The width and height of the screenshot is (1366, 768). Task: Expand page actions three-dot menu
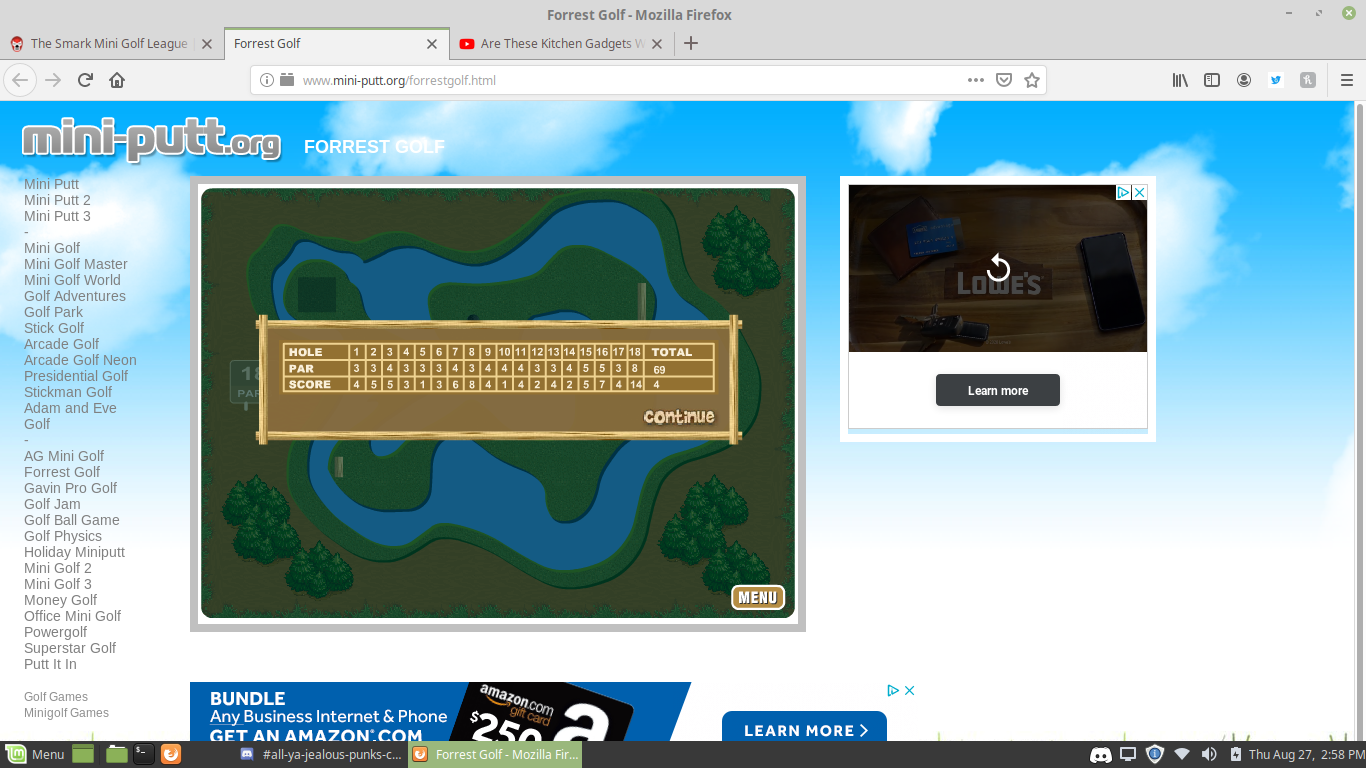pyautogui.click(x=976, y=80)
